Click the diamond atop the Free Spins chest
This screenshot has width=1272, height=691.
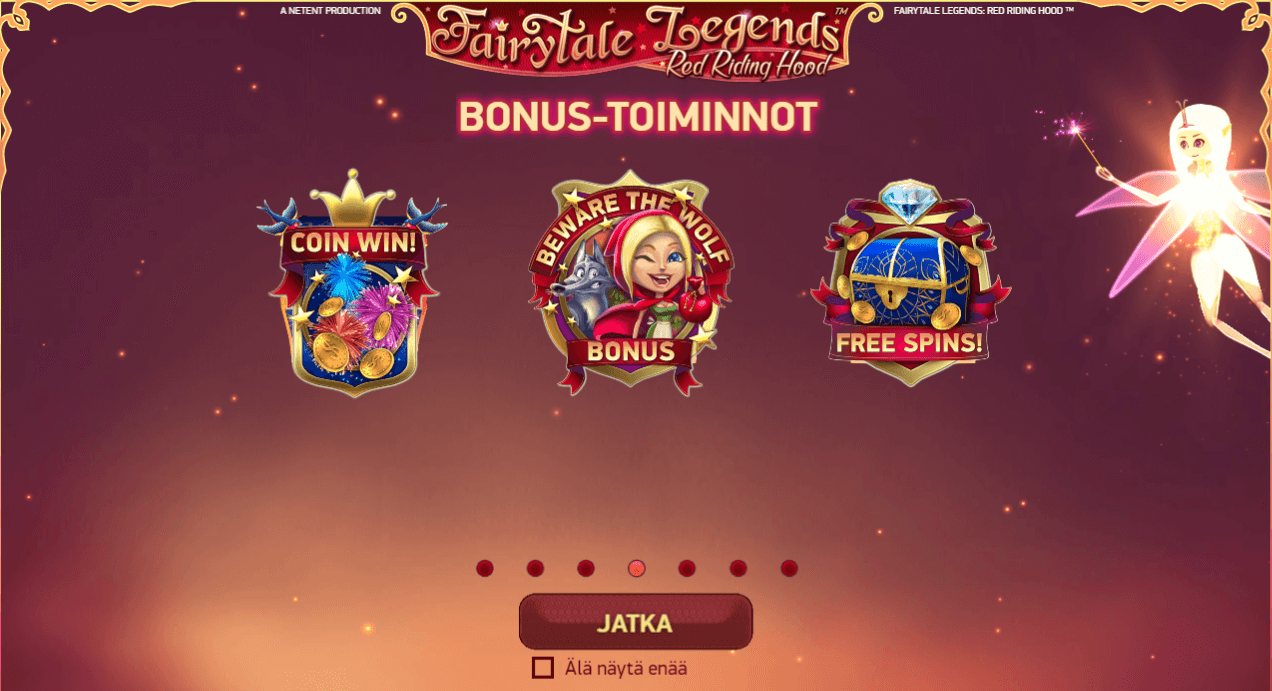910,201
